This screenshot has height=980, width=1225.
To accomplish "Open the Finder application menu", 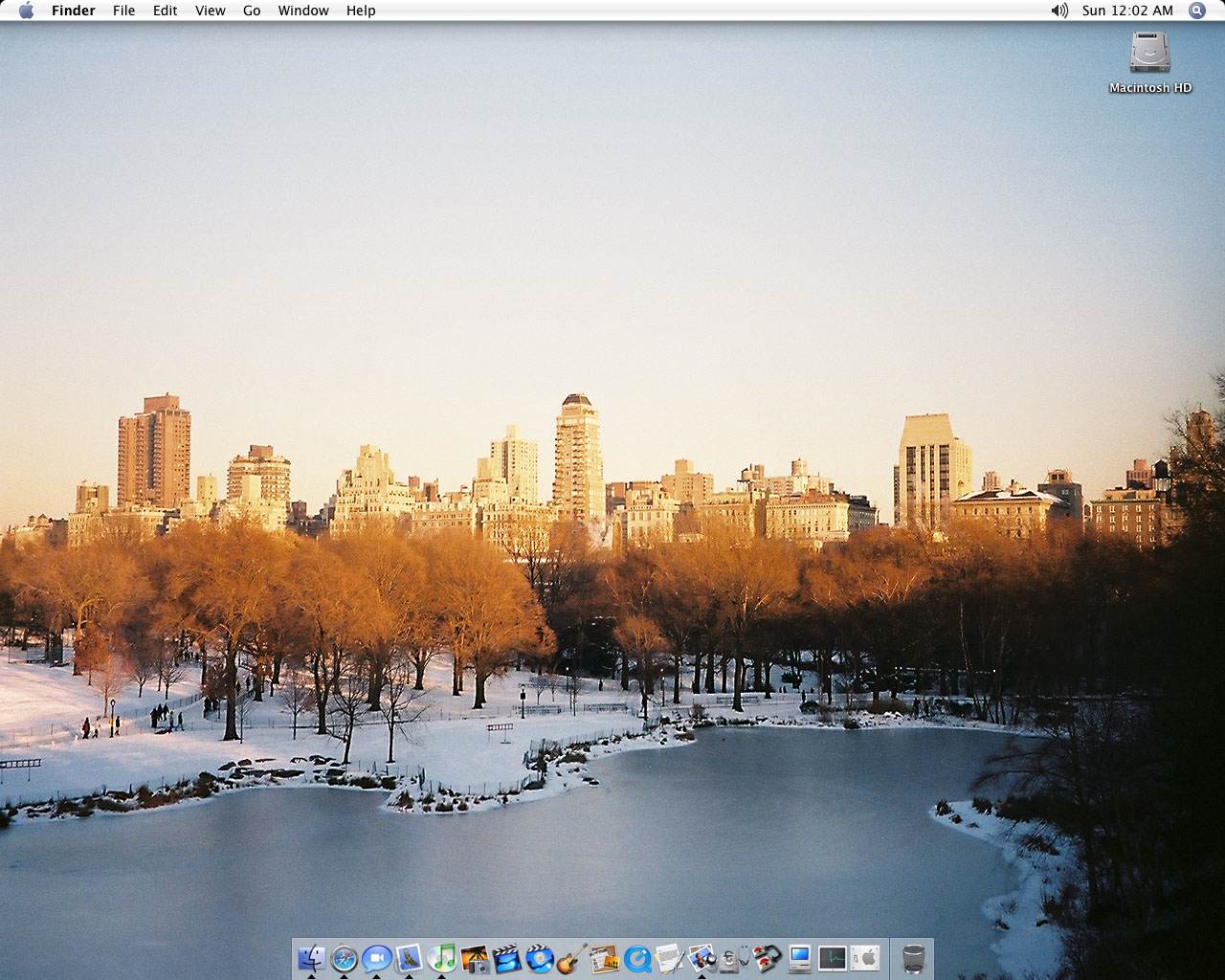I will click(74, 11).
